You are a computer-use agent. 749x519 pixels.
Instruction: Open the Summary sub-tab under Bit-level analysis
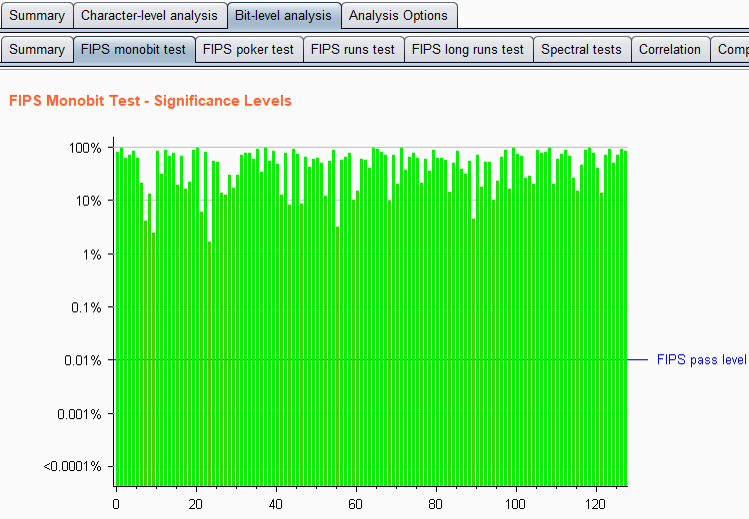click(37, 49)
